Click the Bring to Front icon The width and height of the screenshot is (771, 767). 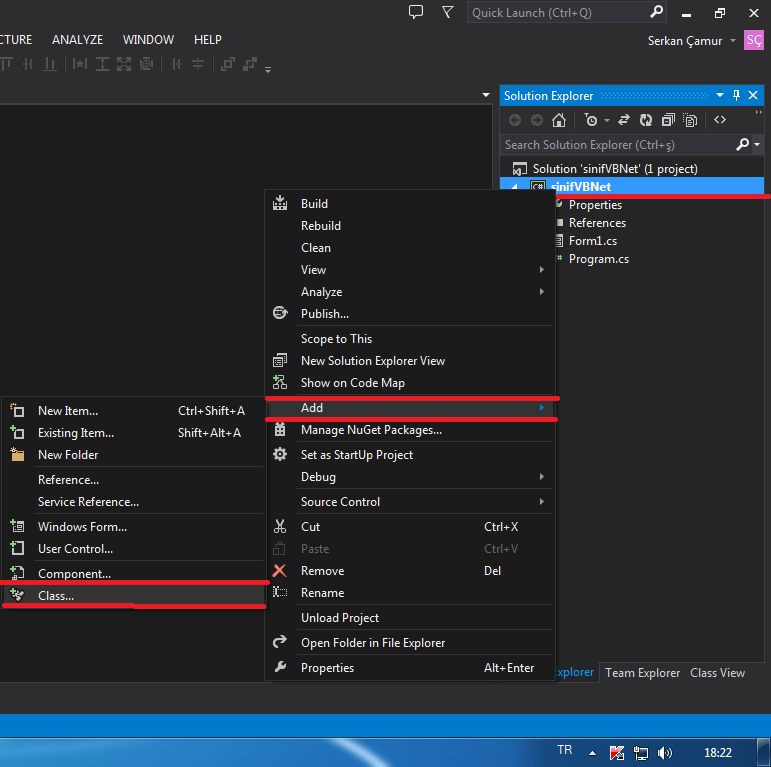click(228, 64)
